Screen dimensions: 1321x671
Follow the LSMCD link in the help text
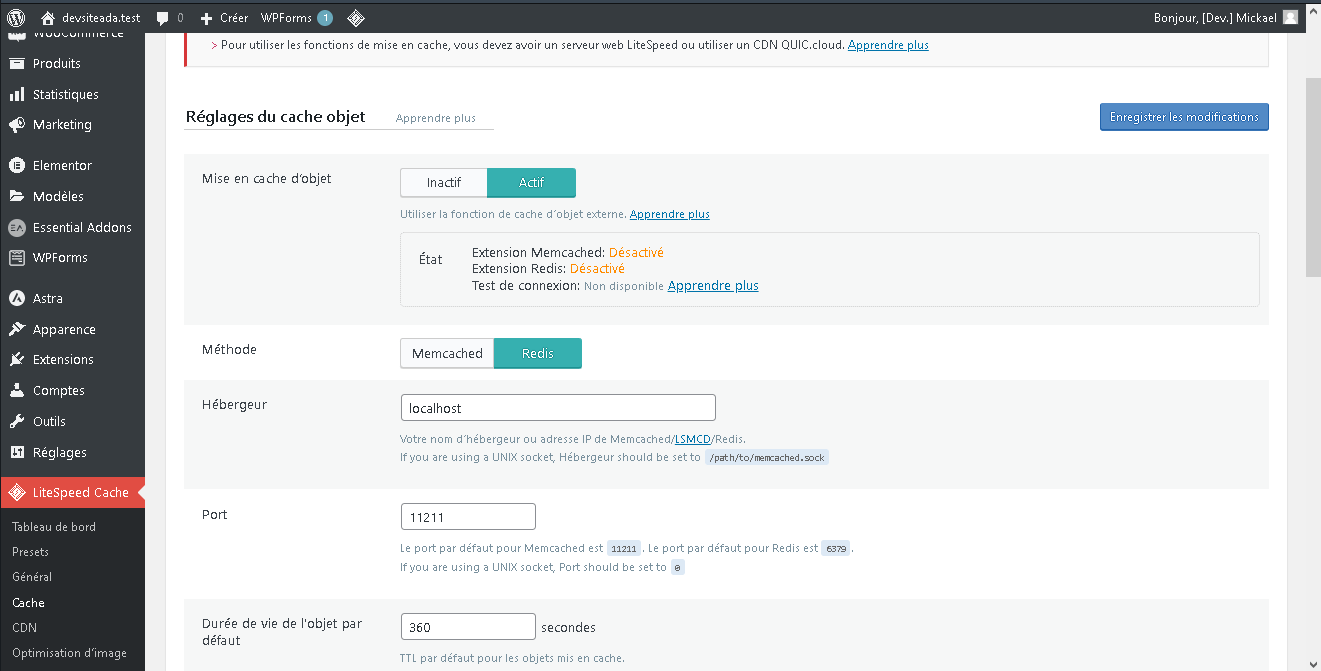coord(693,438)
